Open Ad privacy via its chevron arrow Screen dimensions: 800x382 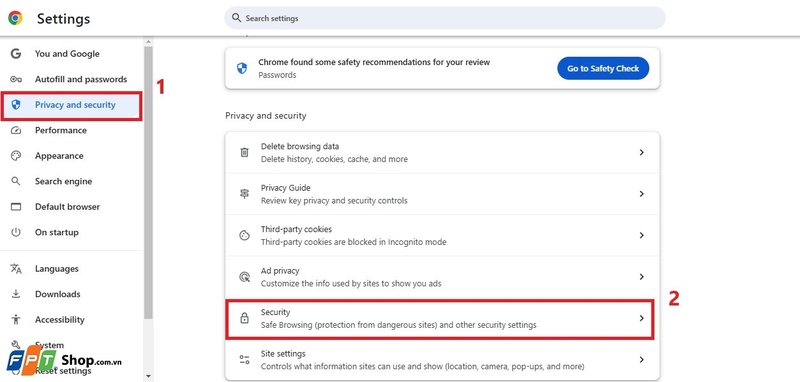(x=641, y=276)
